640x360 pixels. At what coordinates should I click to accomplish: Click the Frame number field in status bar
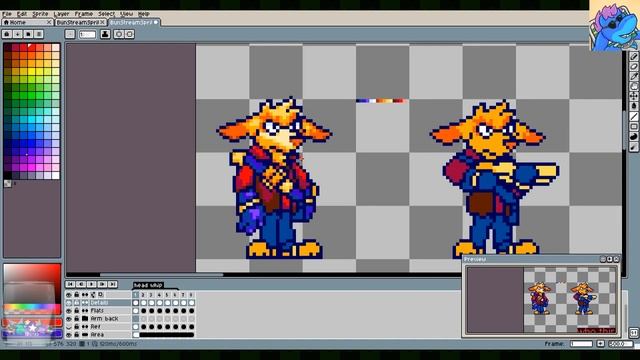click(581, 344)
